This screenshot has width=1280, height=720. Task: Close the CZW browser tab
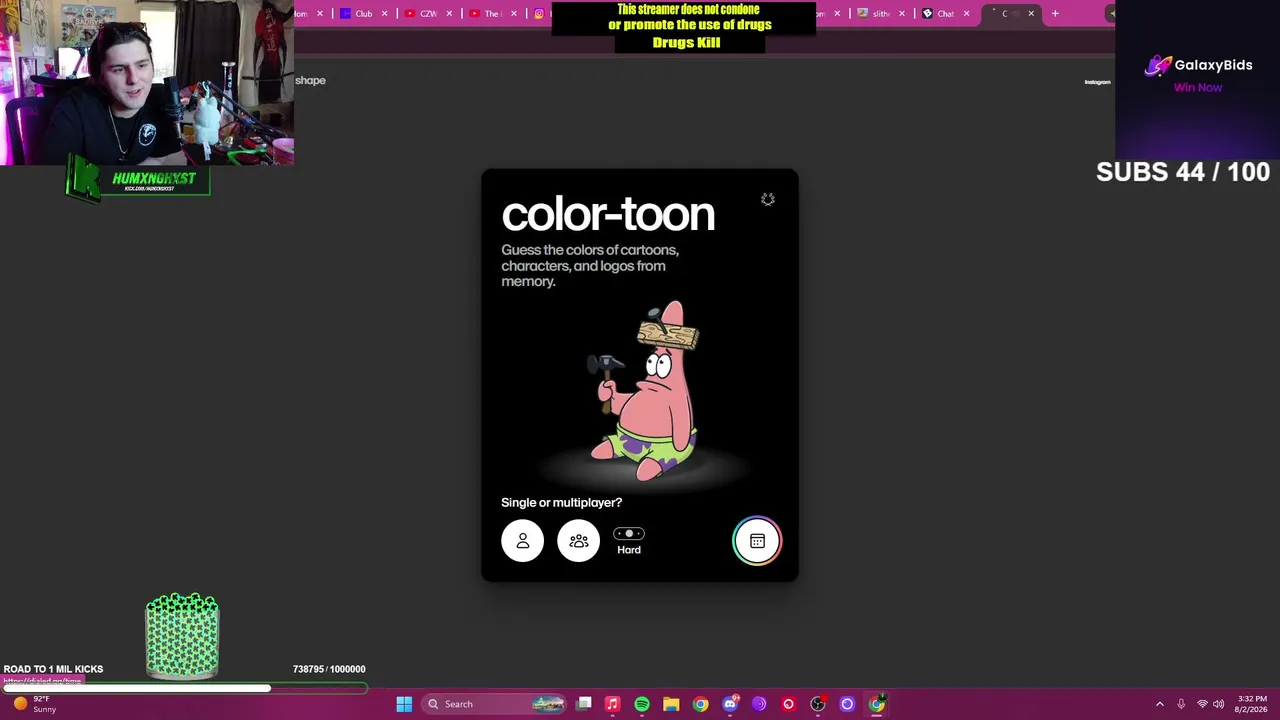[x=448, y=13]
